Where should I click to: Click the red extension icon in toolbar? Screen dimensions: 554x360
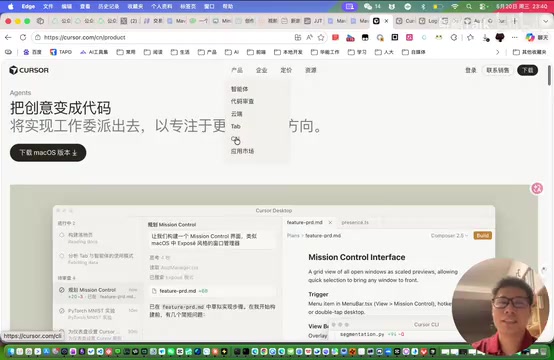click(x=335, y=37)
